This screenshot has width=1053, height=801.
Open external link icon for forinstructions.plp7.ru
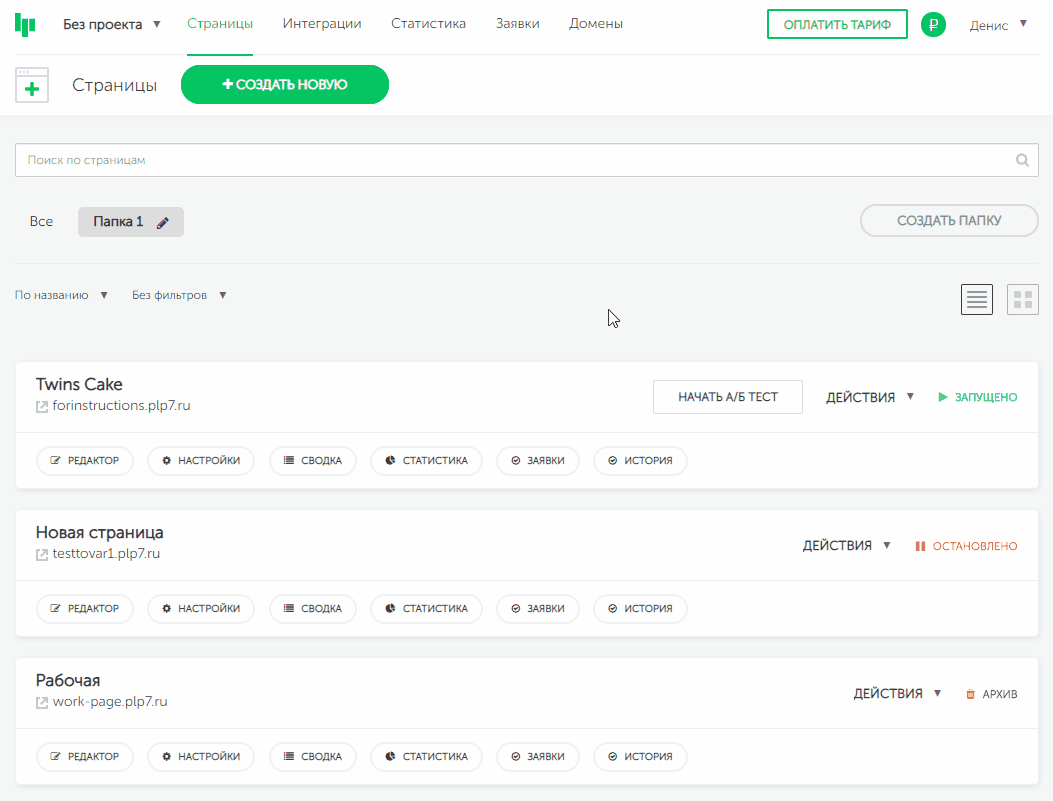pos(42,407)
